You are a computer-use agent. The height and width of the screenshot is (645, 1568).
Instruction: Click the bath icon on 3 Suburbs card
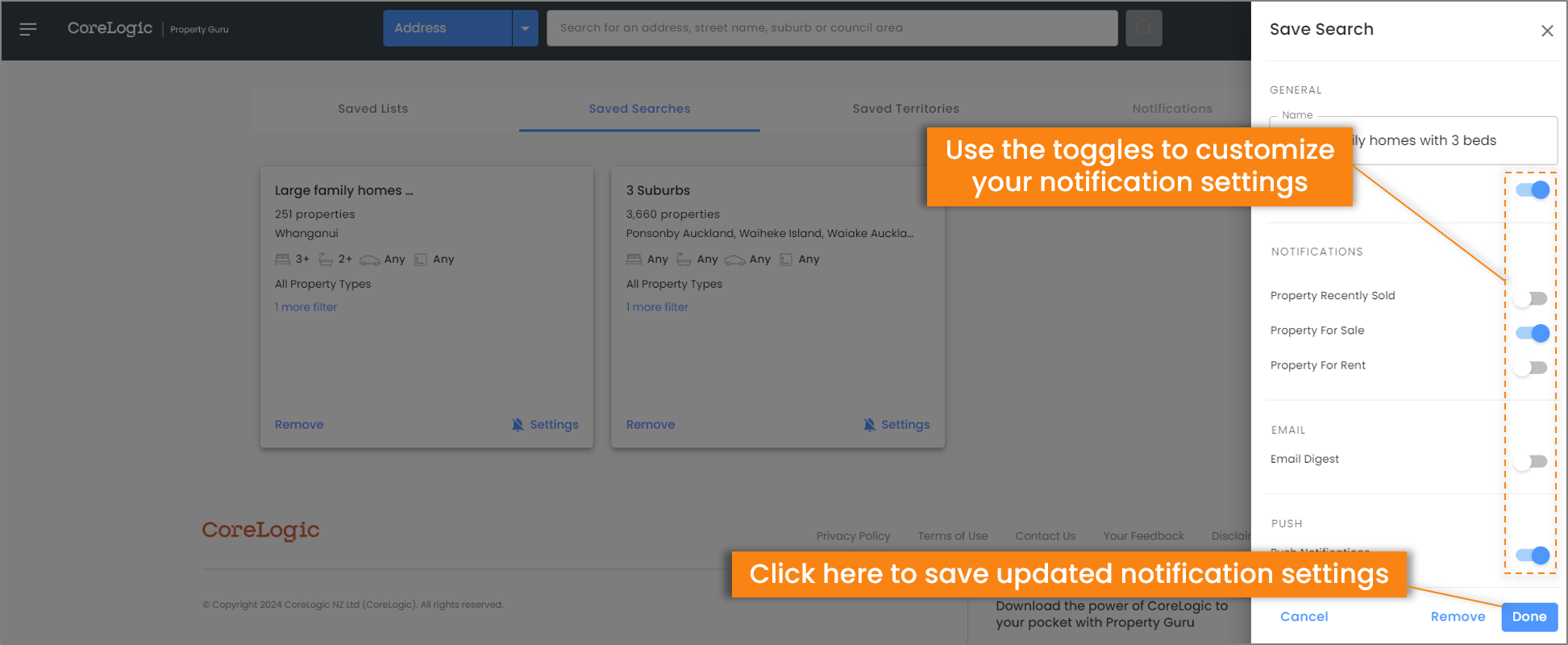coord(684,260)
